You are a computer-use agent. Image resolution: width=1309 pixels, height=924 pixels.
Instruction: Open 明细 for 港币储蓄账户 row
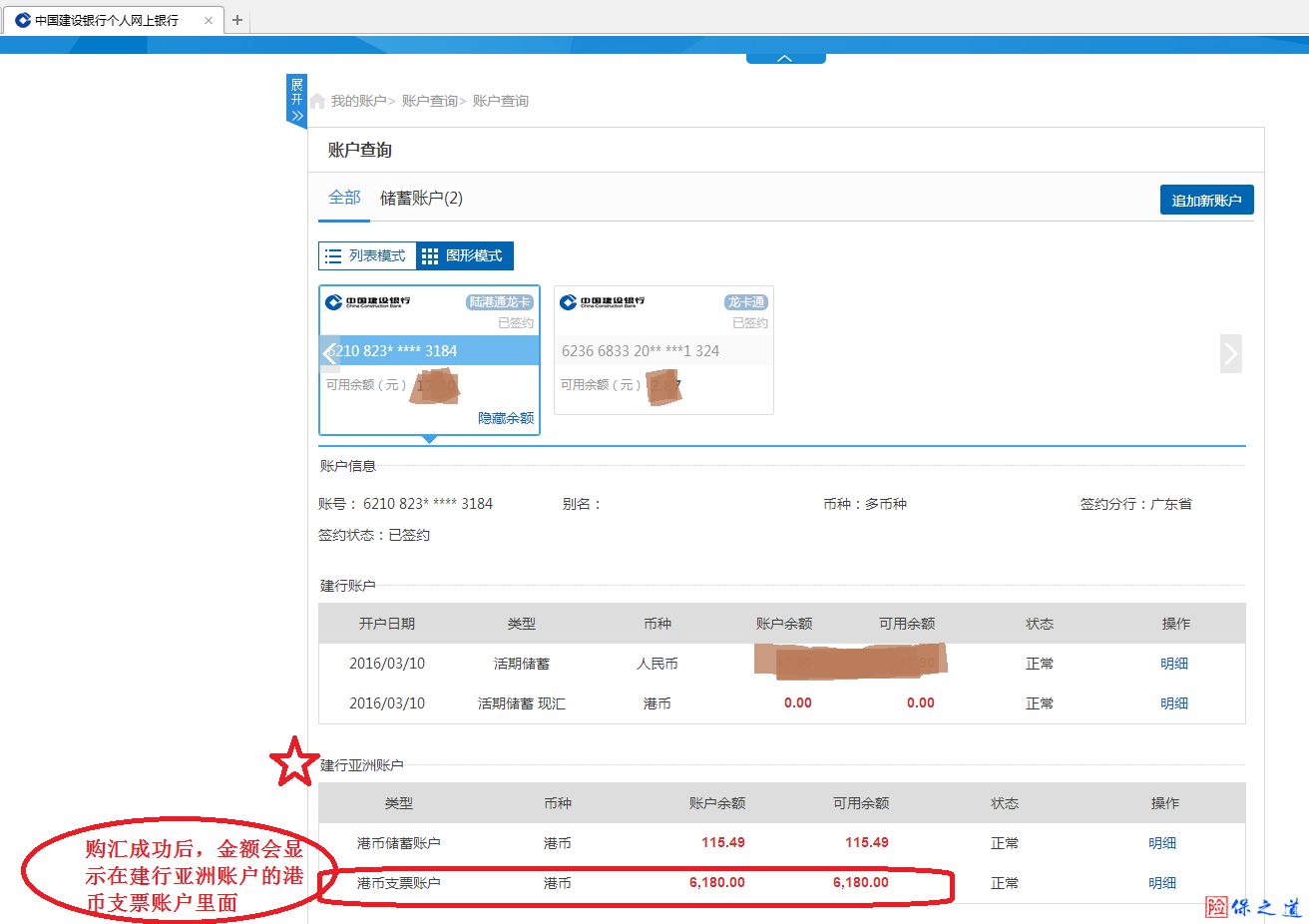click(x=1162, y=843)
